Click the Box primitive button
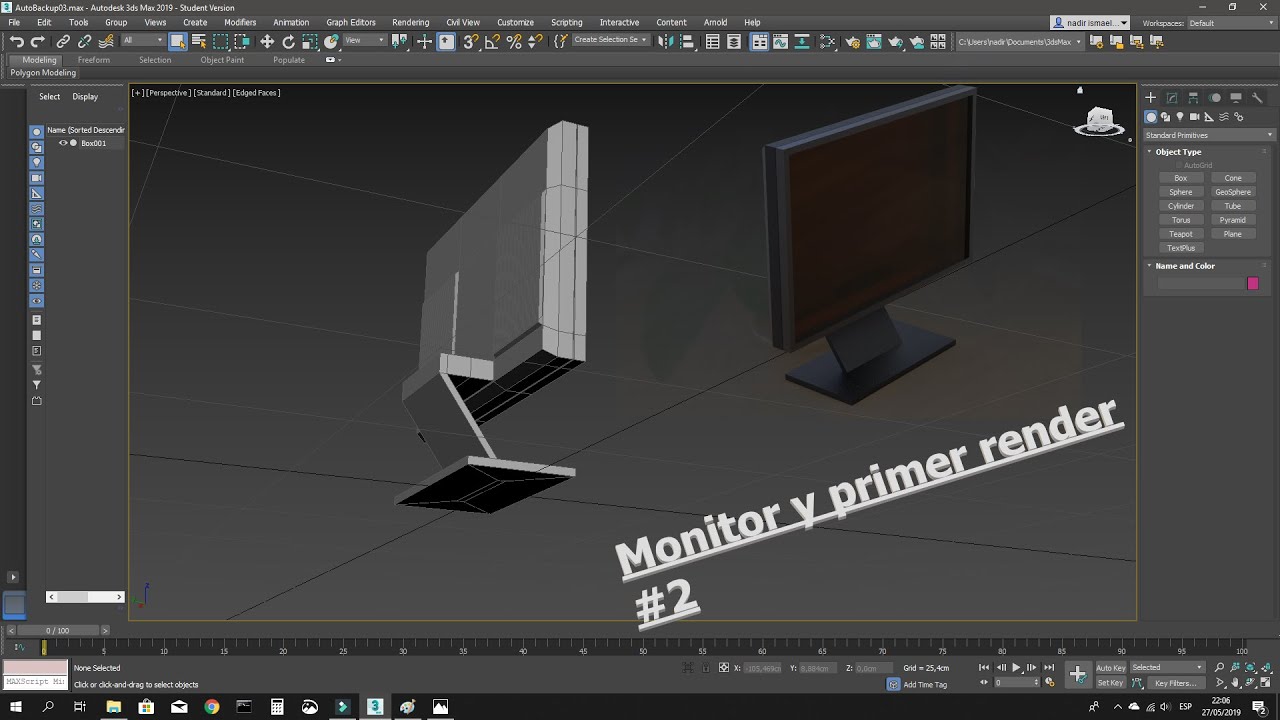This screenshot has width=1280, height=720. 1181,178
